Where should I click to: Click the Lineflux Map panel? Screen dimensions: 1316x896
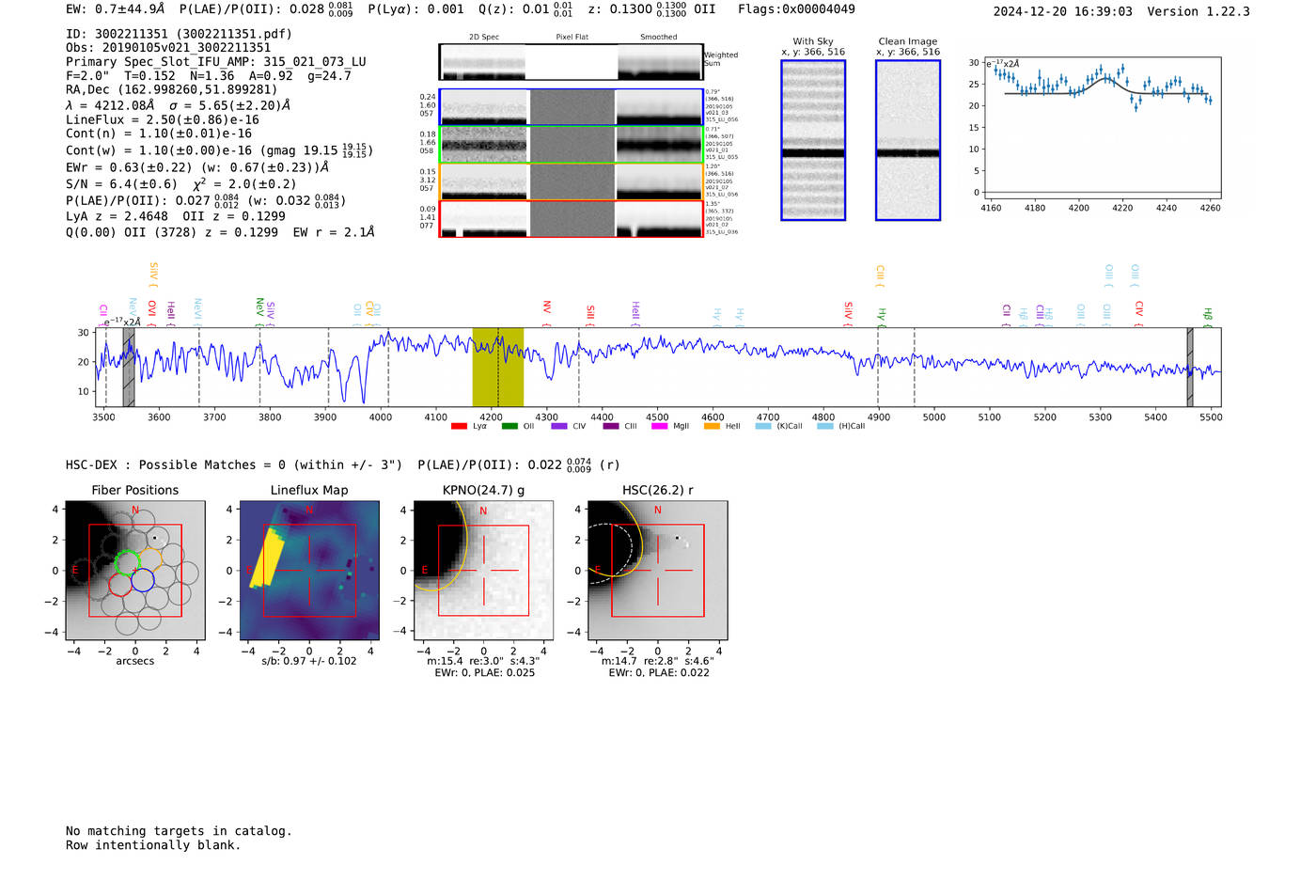(x=309, y=571)
